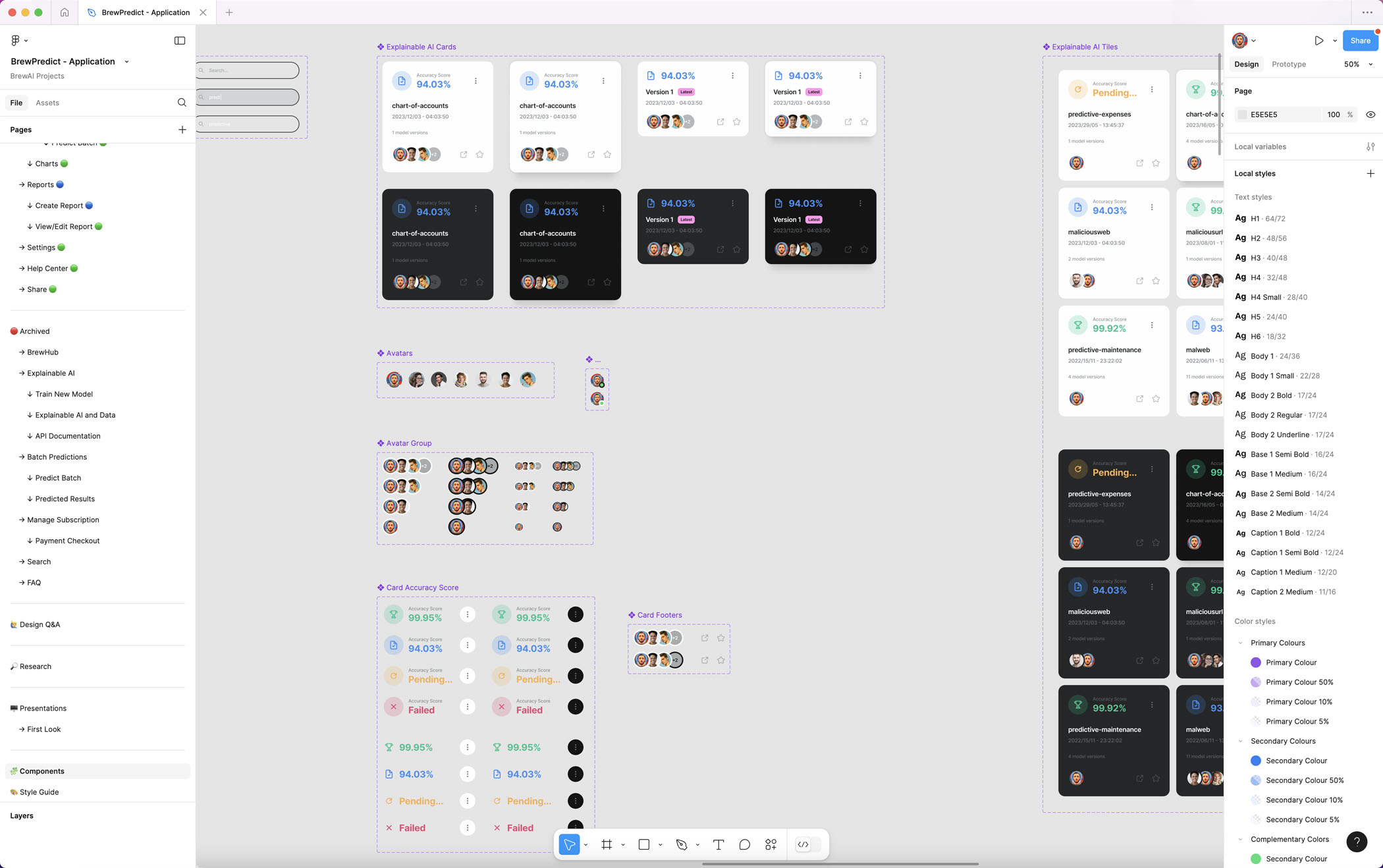Click the Share button
1383x868 pixels.
(x=1360, y=41)
